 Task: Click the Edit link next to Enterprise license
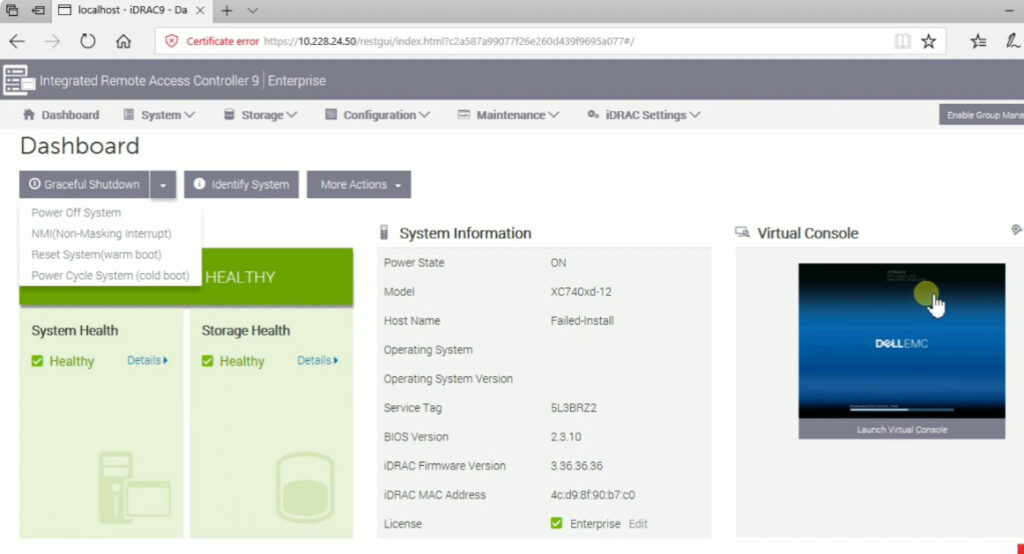638,524
